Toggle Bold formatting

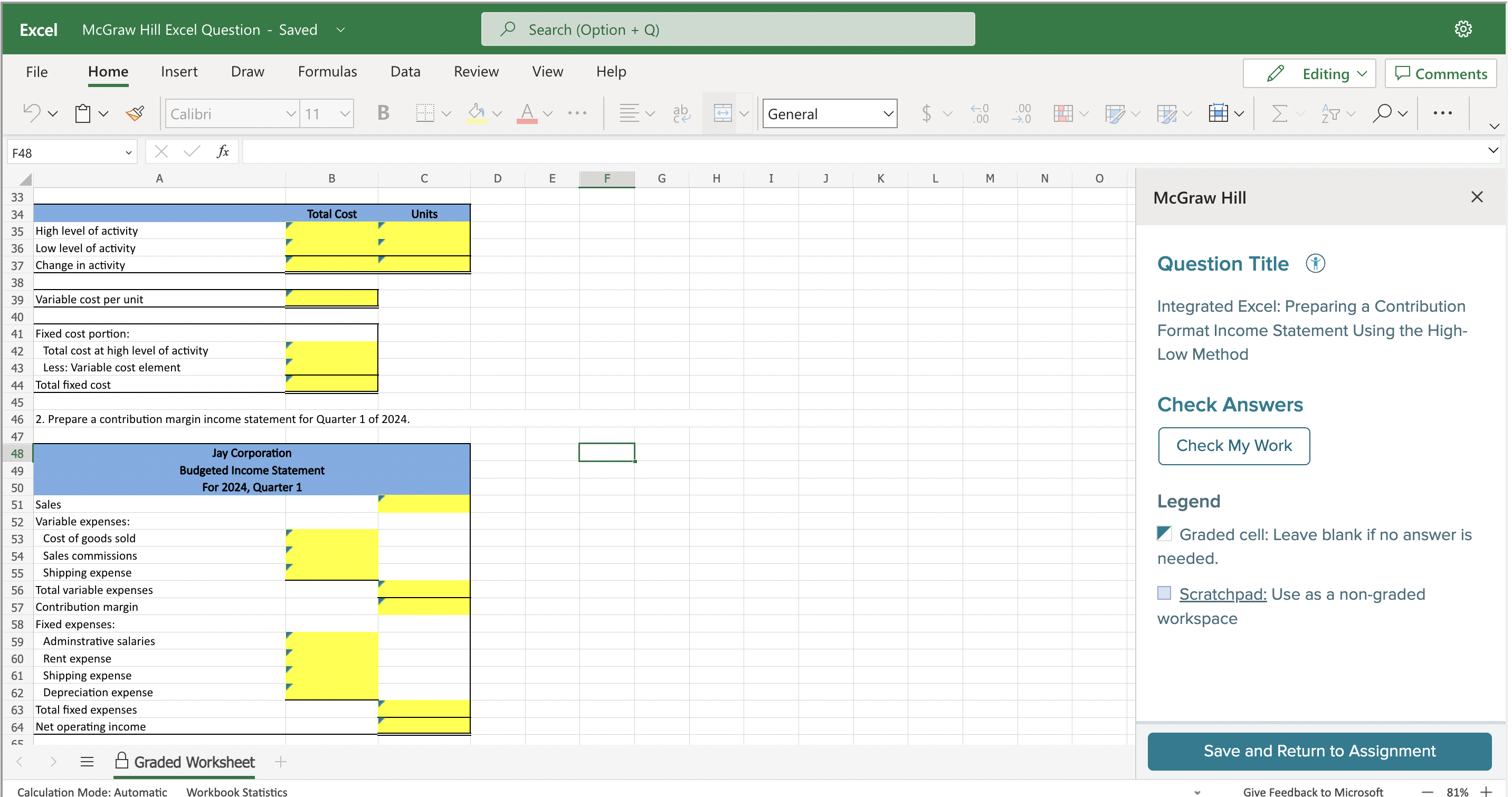383,112
